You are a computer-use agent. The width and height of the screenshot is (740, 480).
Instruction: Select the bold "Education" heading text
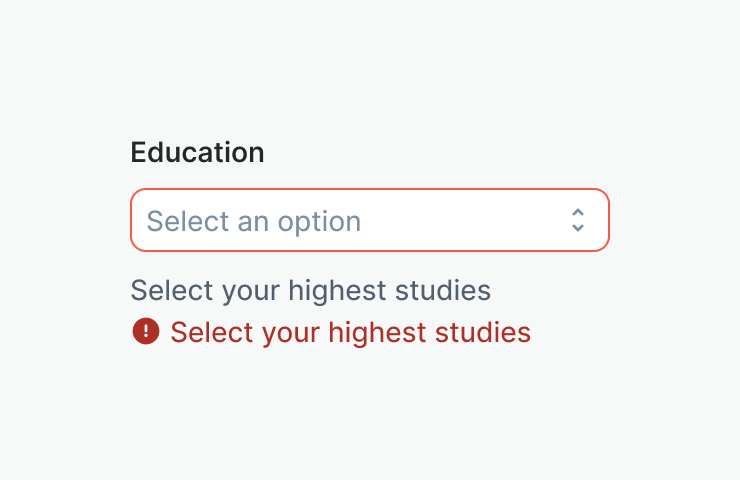[197, 153]
